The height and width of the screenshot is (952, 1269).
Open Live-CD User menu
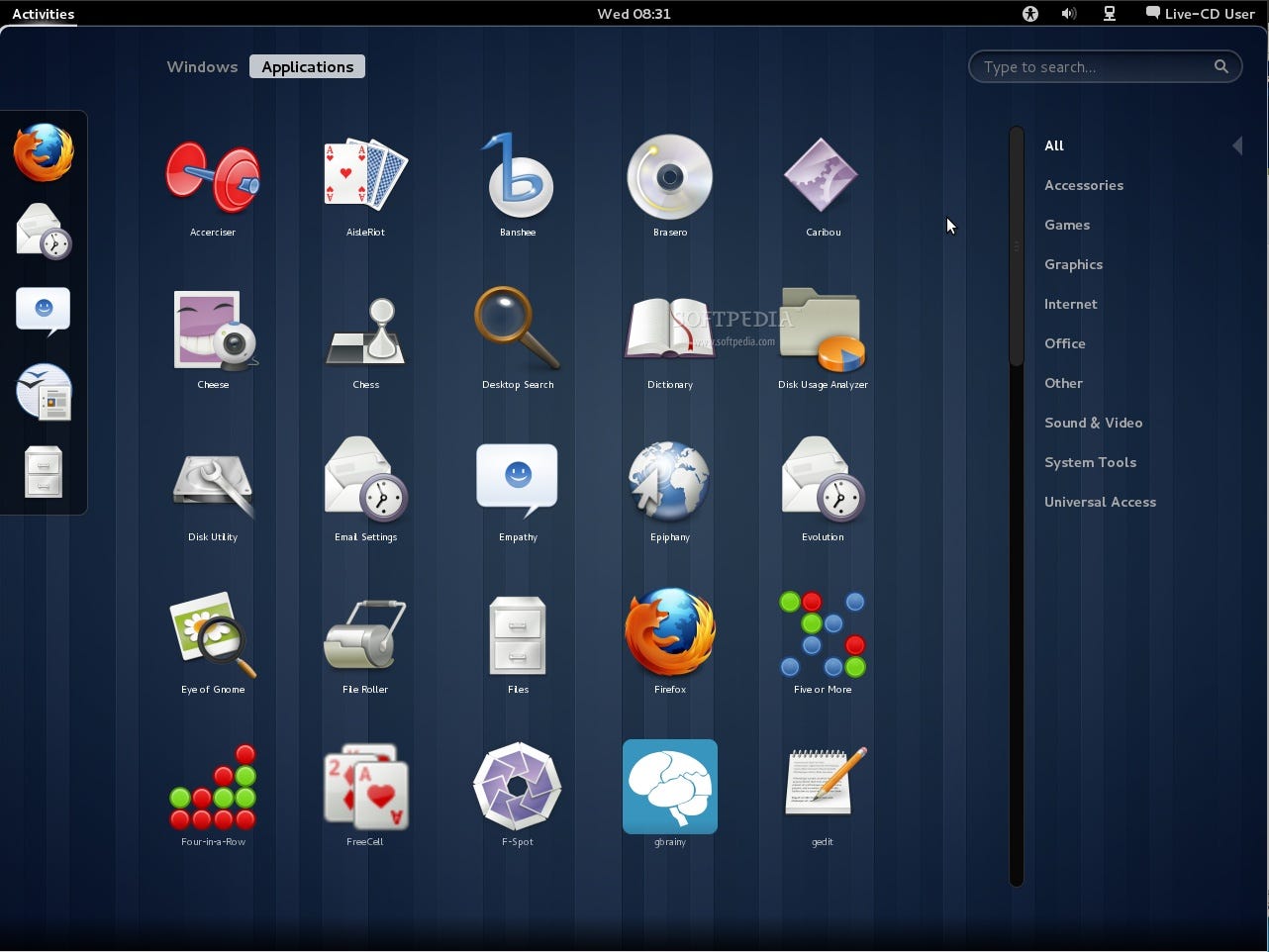coord(1200,14)
